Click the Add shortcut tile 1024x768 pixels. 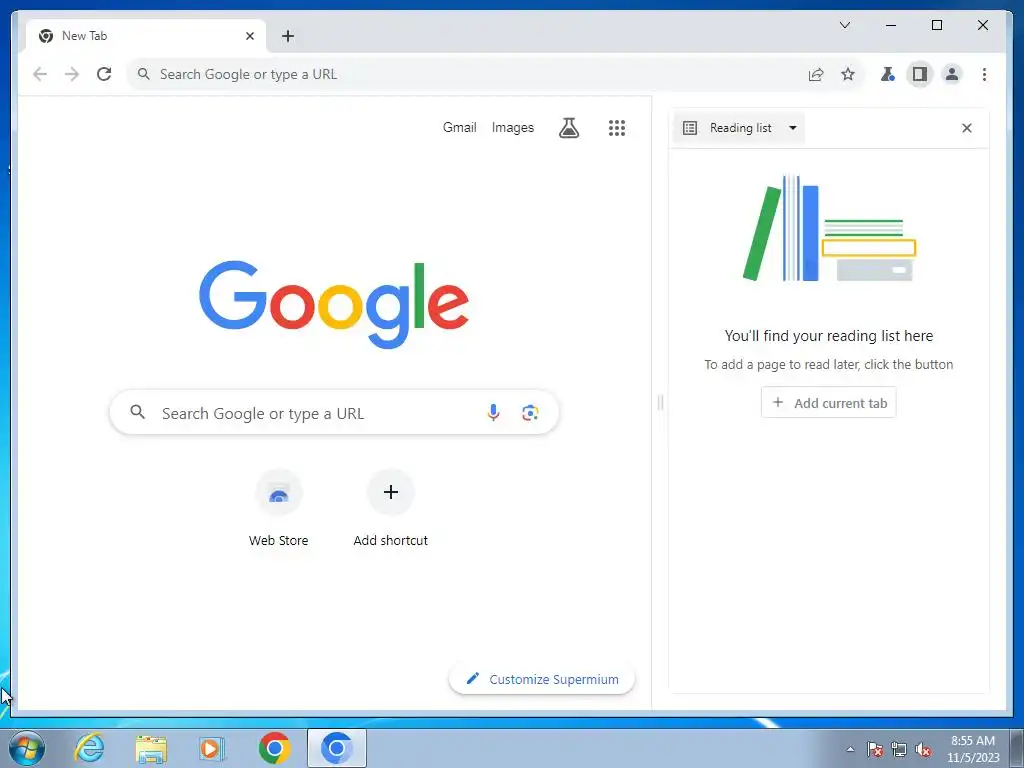pyautogui.click(x=391, y=509)
